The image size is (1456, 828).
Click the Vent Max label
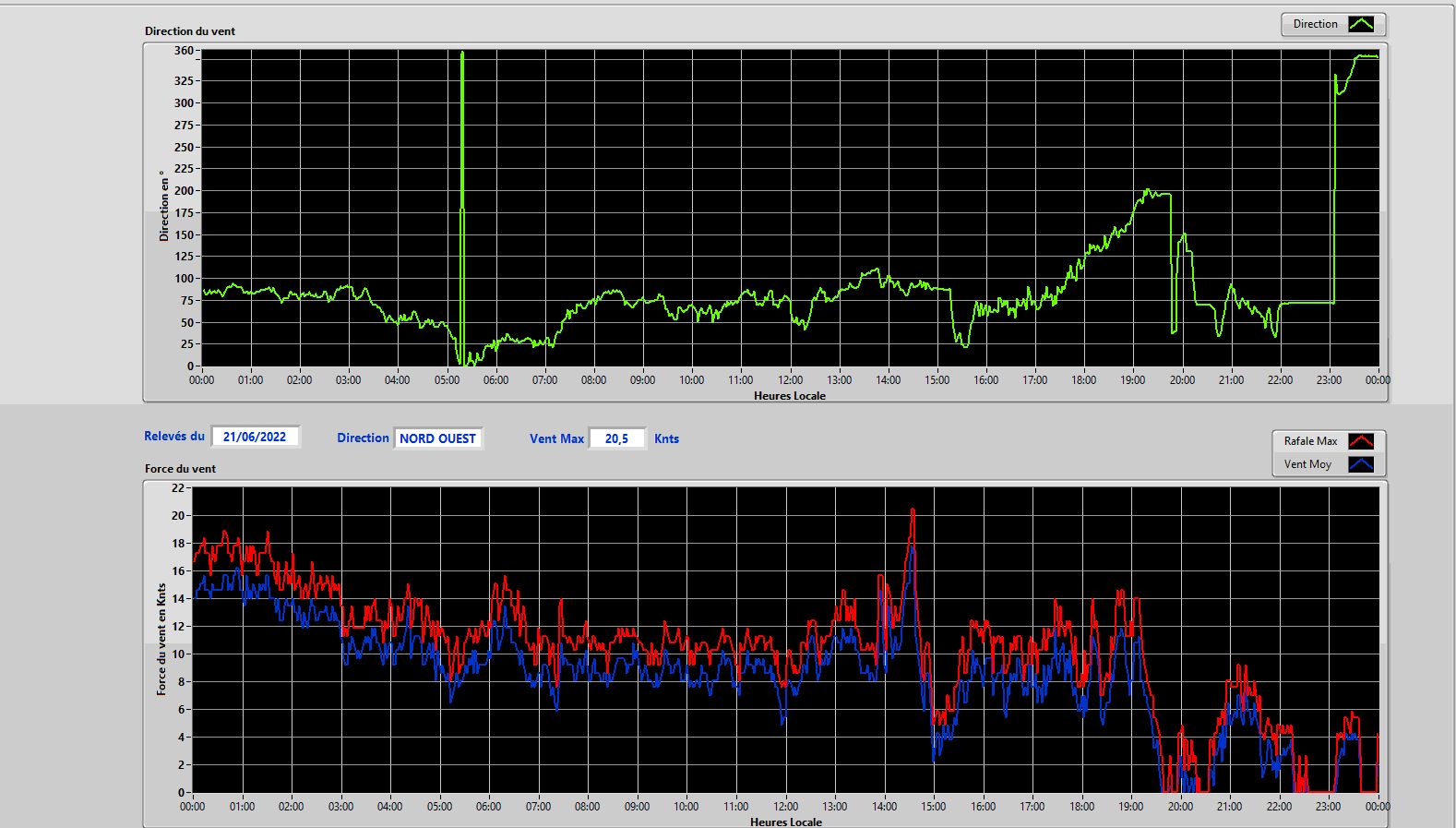556,439
